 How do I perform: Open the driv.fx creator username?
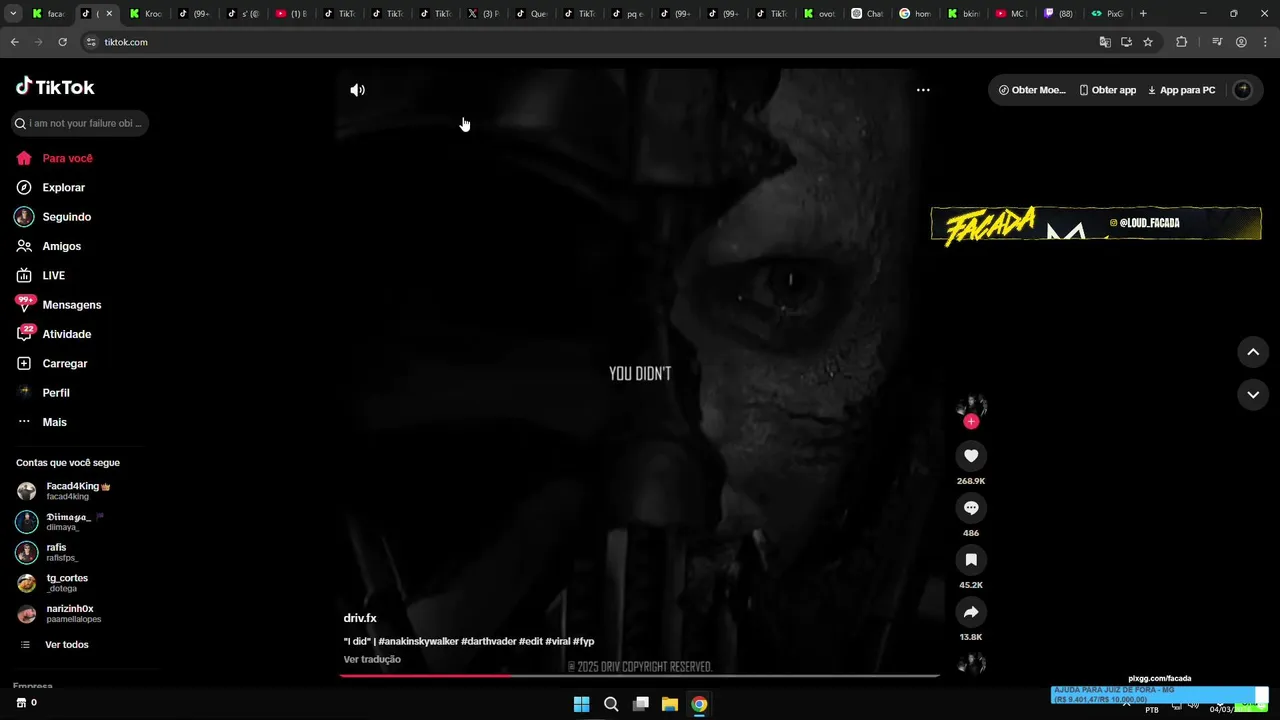[360, 619]
